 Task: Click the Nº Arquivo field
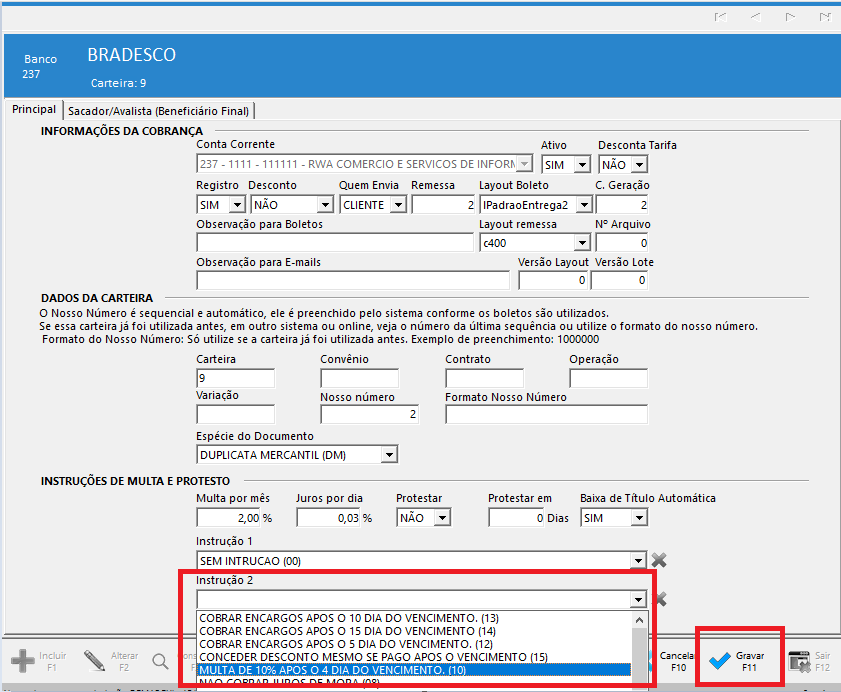[622, 243]
